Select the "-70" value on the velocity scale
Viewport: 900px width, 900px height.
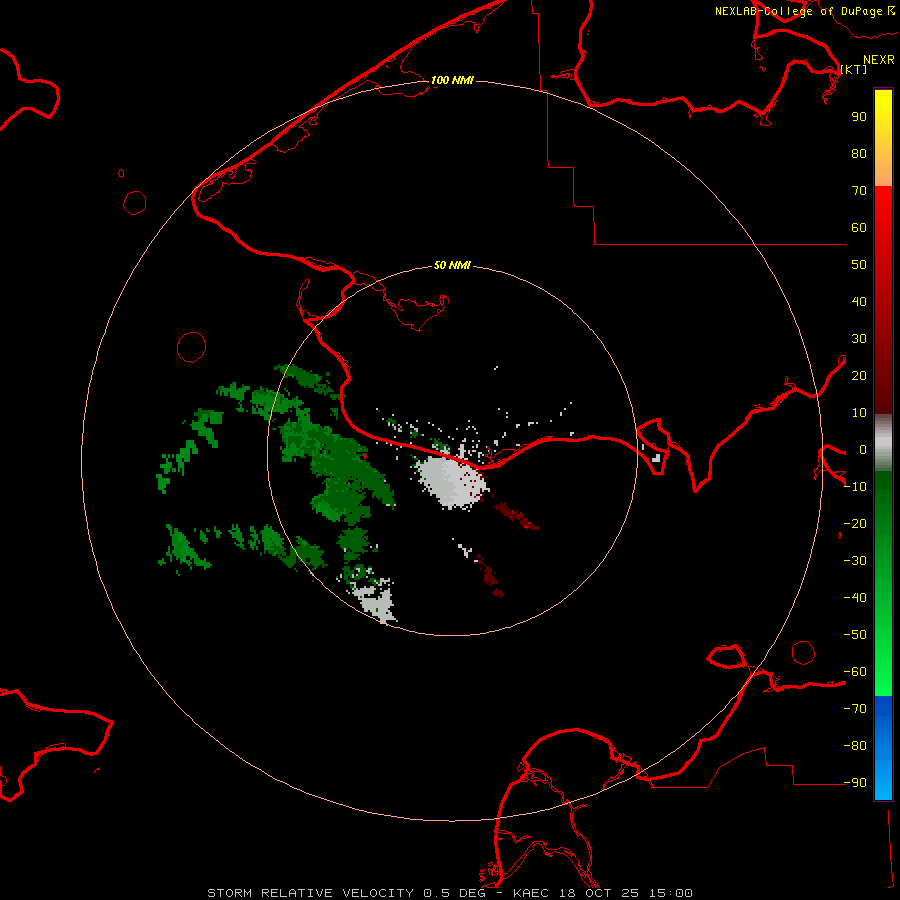coord(855,708)
